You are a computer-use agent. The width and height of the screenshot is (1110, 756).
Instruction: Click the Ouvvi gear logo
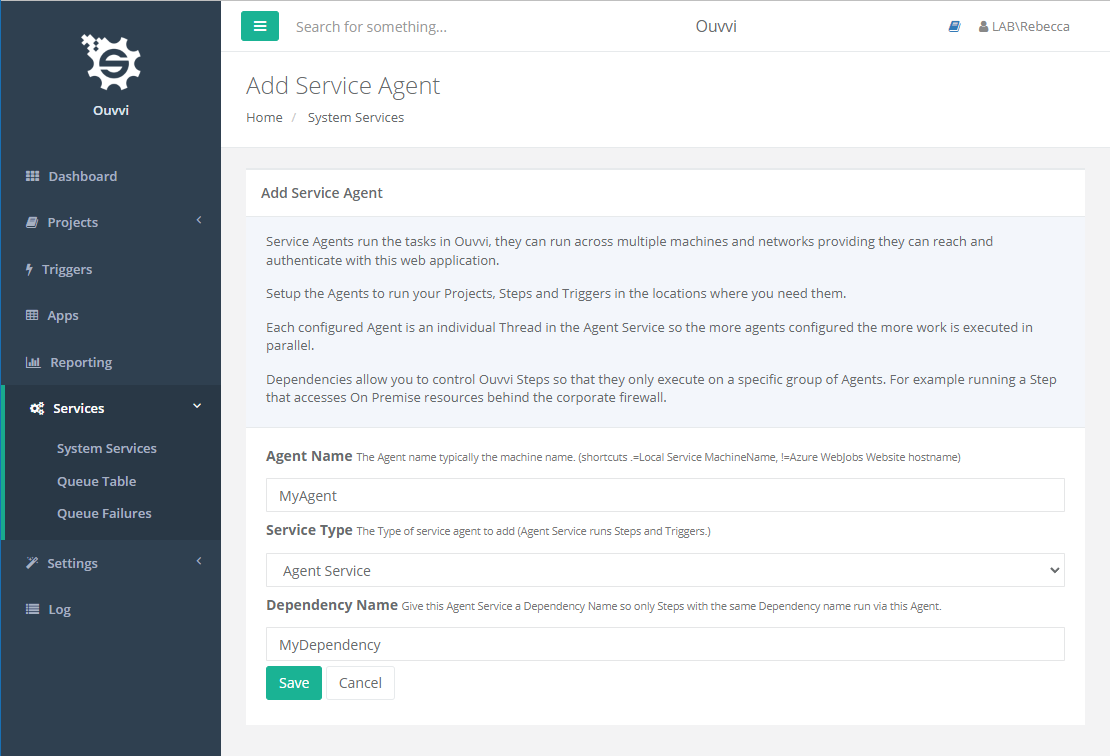[x=111, y=62]
